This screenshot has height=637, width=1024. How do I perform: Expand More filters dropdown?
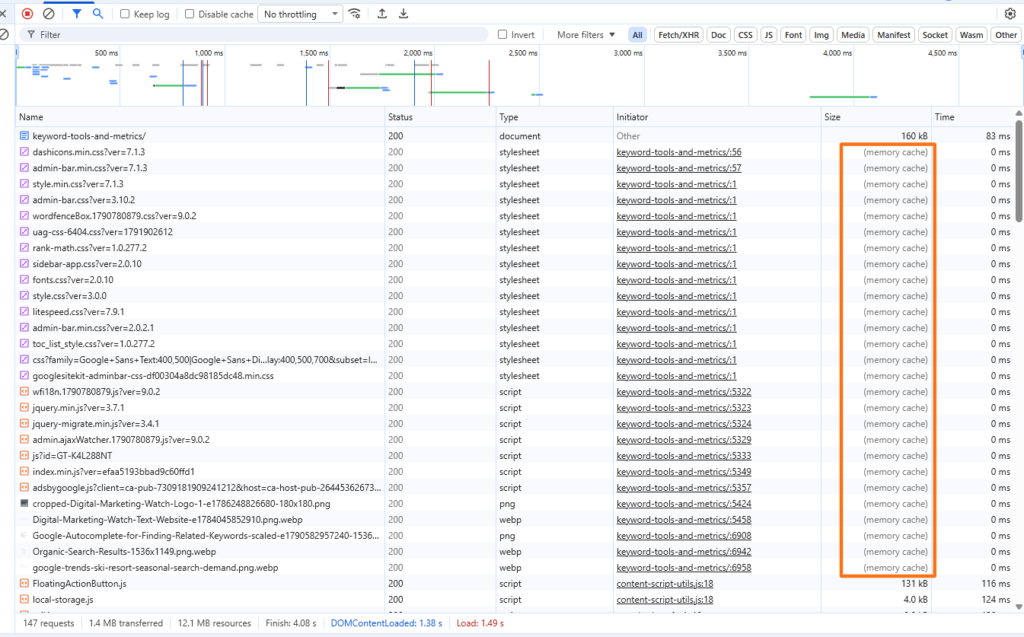[x=586, y=35]
